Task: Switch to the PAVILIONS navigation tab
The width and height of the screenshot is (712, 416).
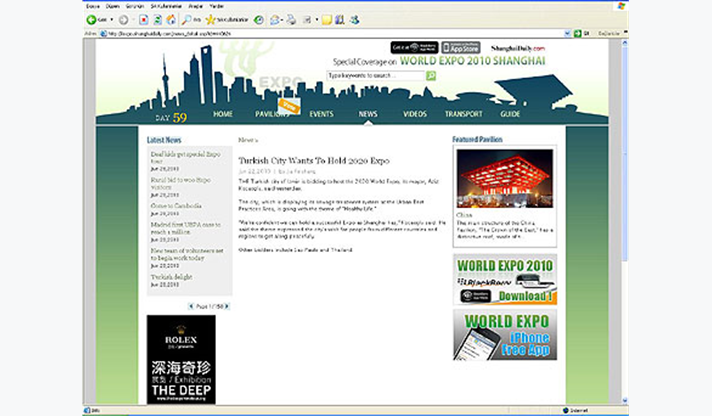Action: coord(272,114)
